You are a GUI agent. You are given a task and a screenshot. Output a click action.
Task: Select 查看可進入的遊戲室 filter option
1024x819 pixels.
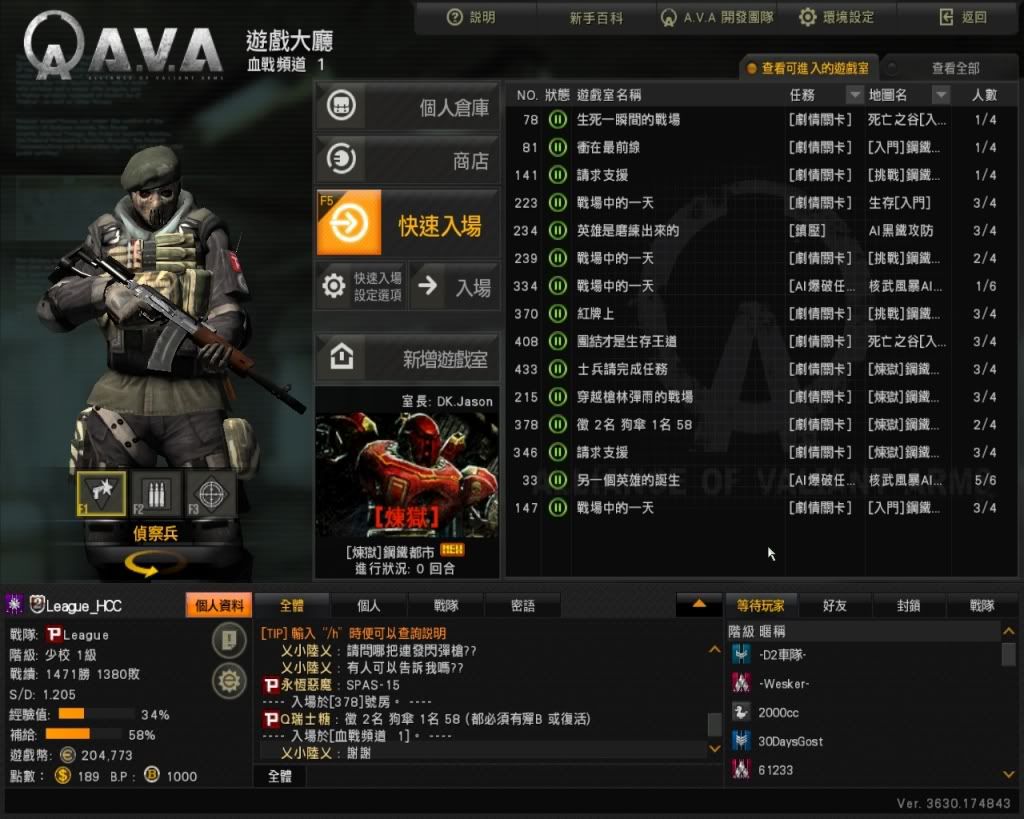coord(808,68)
